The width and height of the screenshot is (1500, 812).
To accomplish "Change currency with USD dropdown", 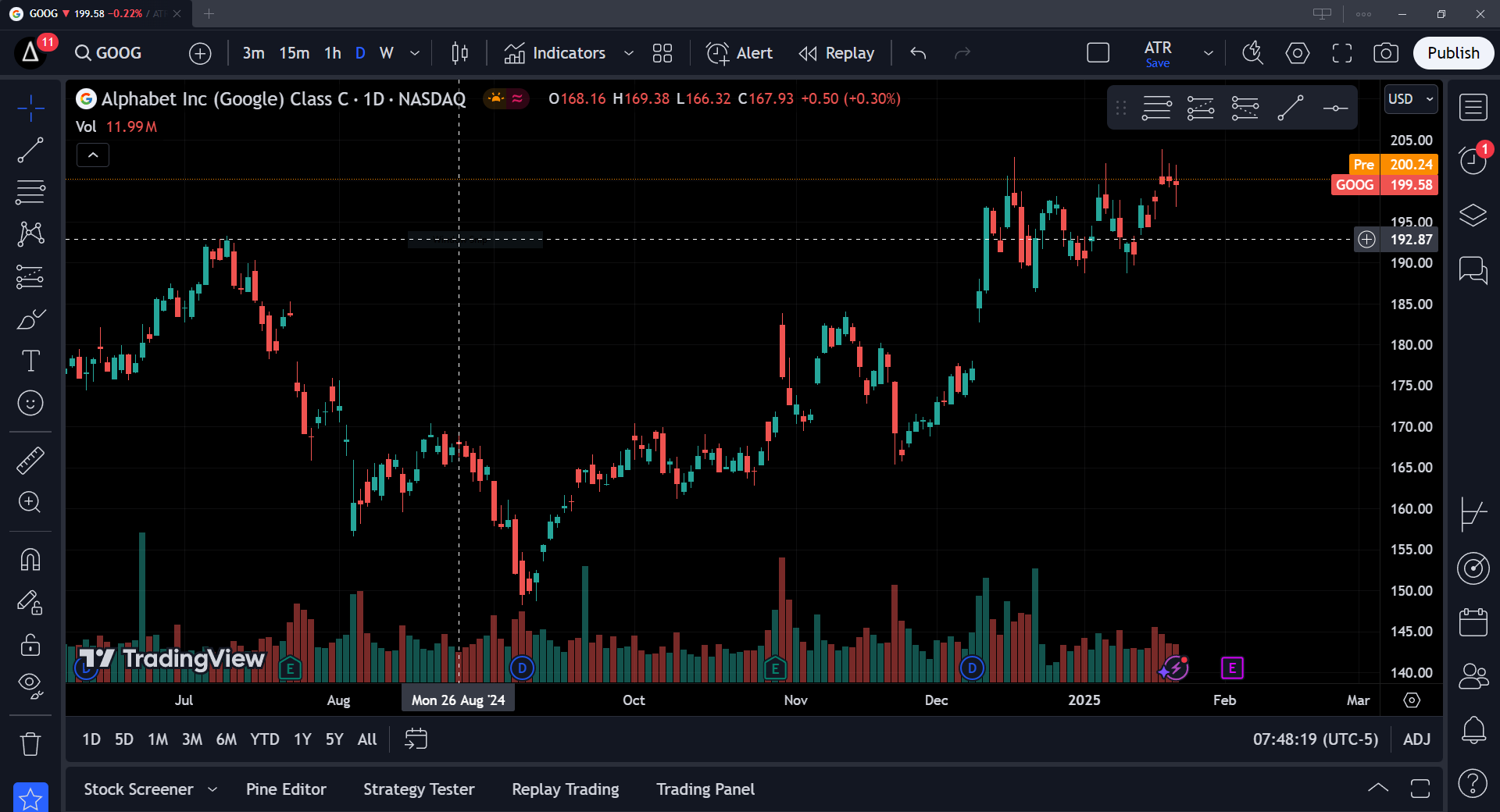I will coord(1411,99).
